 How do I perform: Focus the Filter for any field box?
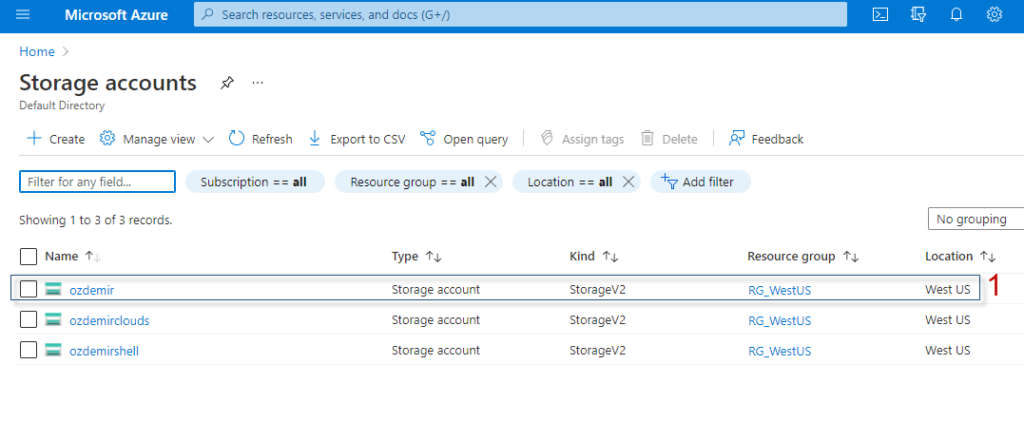coord(97,182)
